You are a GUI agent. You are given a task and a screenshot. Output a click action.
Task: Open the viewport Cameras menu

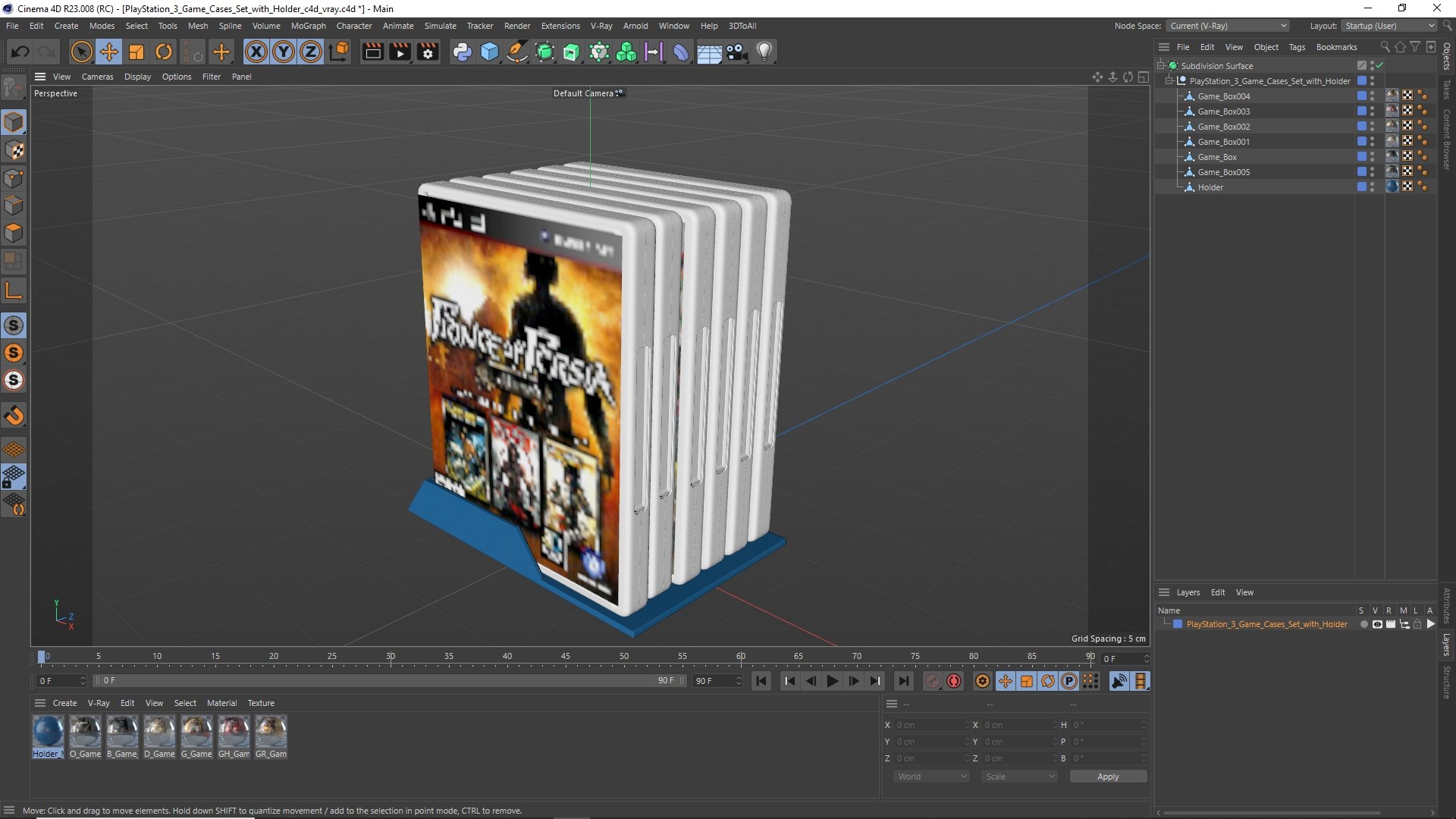click(x=97, y=77)
